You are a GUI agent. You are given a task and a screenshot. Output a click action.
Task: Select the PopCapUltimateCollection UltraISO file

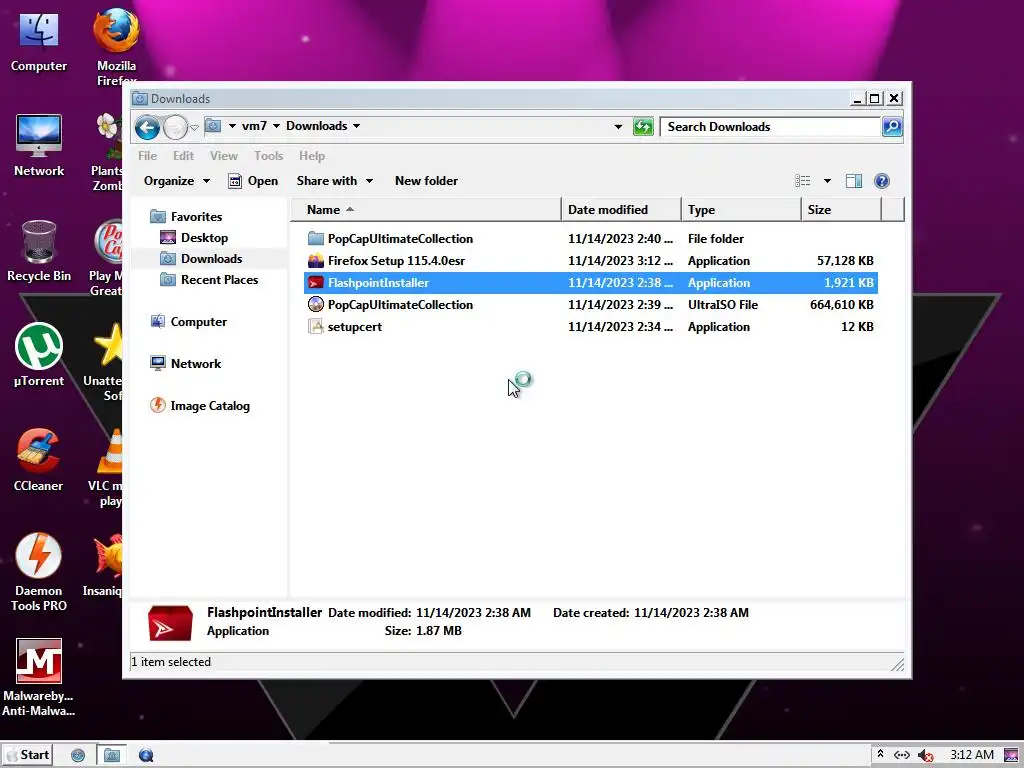[x=591, y=305]
